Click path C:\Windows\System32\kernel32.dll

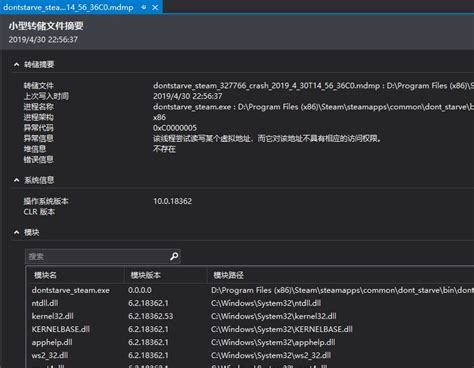274,316
